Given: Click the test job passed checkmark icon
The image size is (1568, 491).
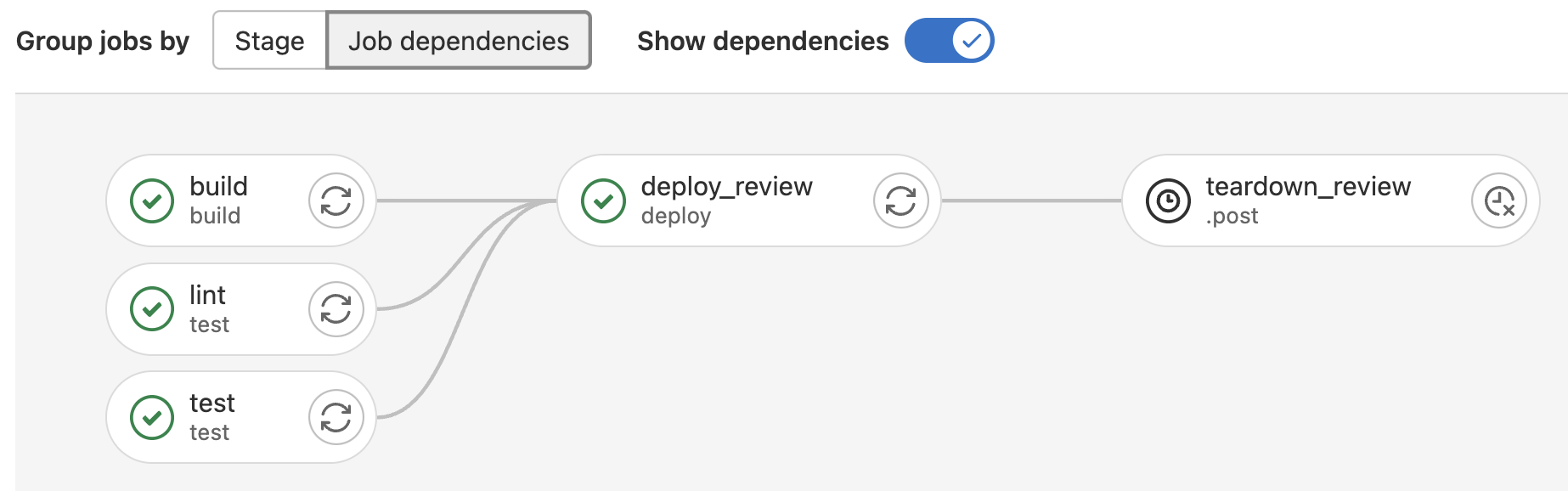Looking at the screenshot, I should coord(152,417).
